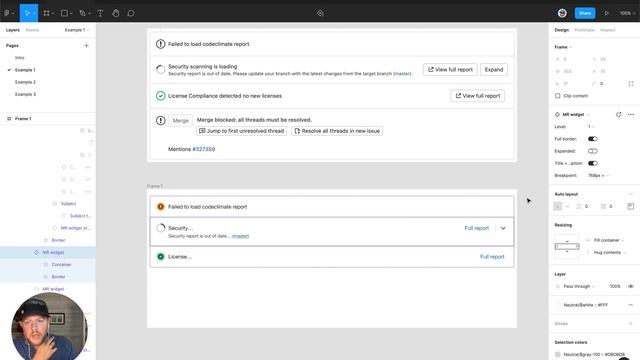Switch to the Design tab

(561, 30)
